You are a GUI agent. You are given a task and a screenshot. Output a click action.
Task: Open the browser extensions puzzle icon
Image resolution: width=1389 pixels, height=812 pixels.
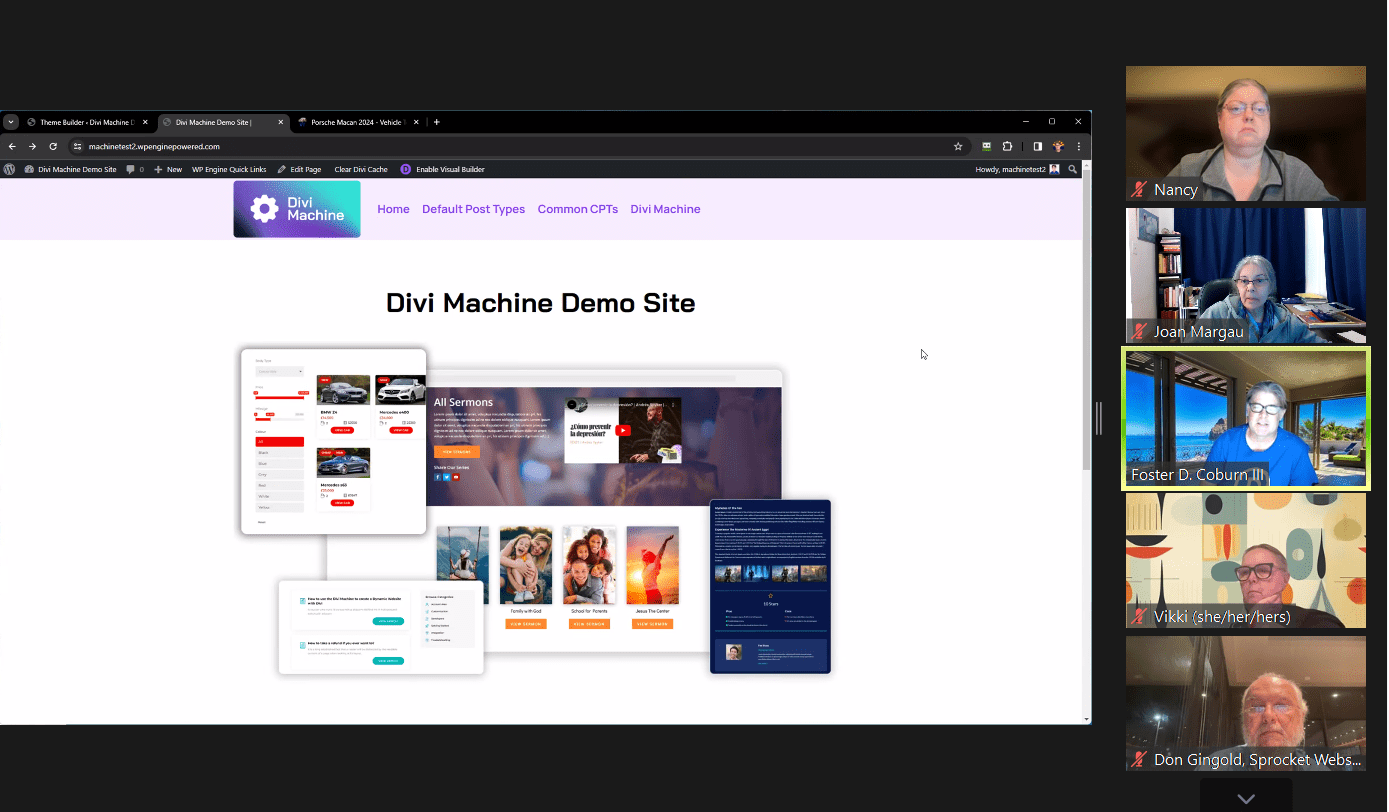coord(1007,146)
